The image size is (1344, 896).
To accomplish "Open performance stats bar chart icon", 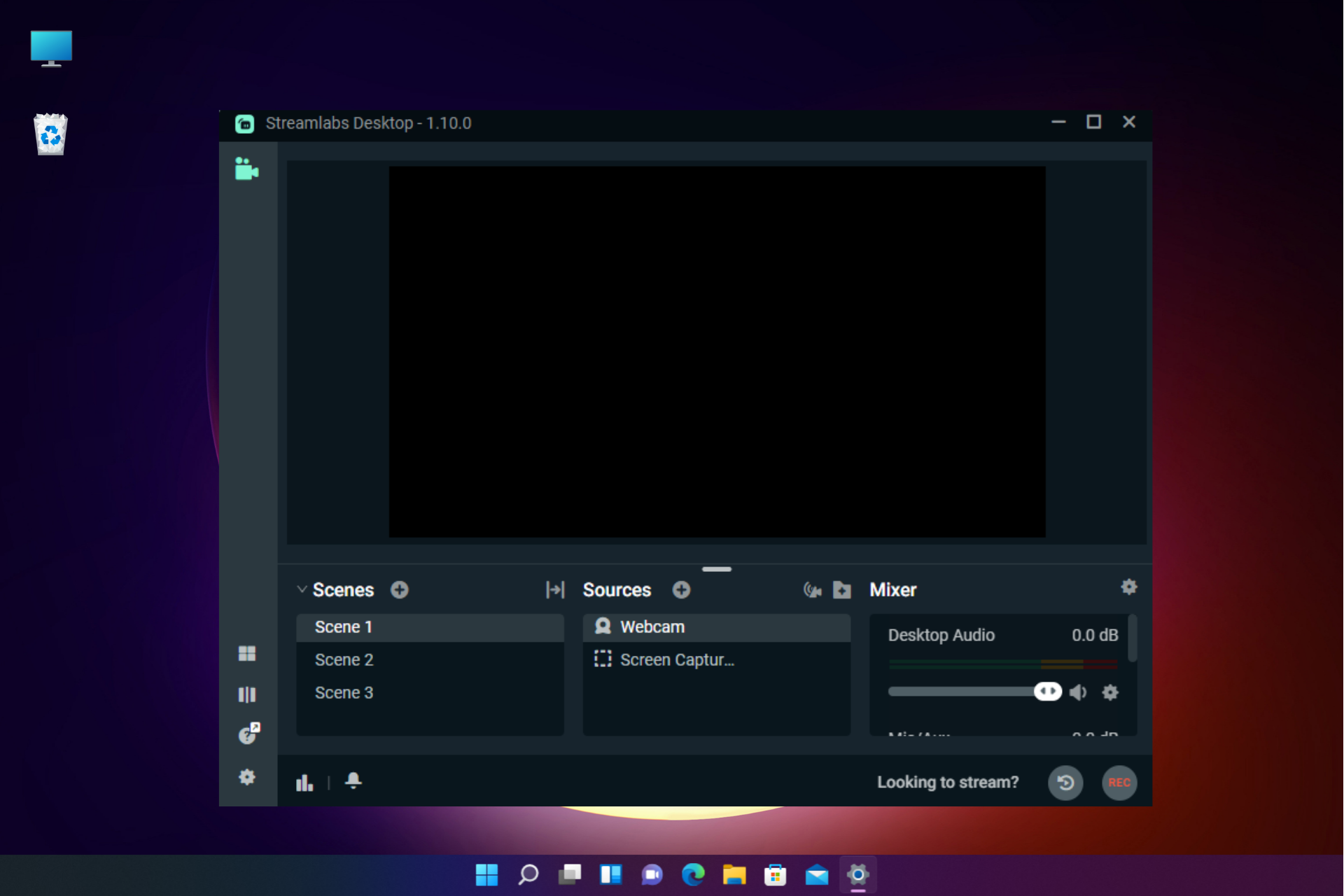I will tap(304, 782).
